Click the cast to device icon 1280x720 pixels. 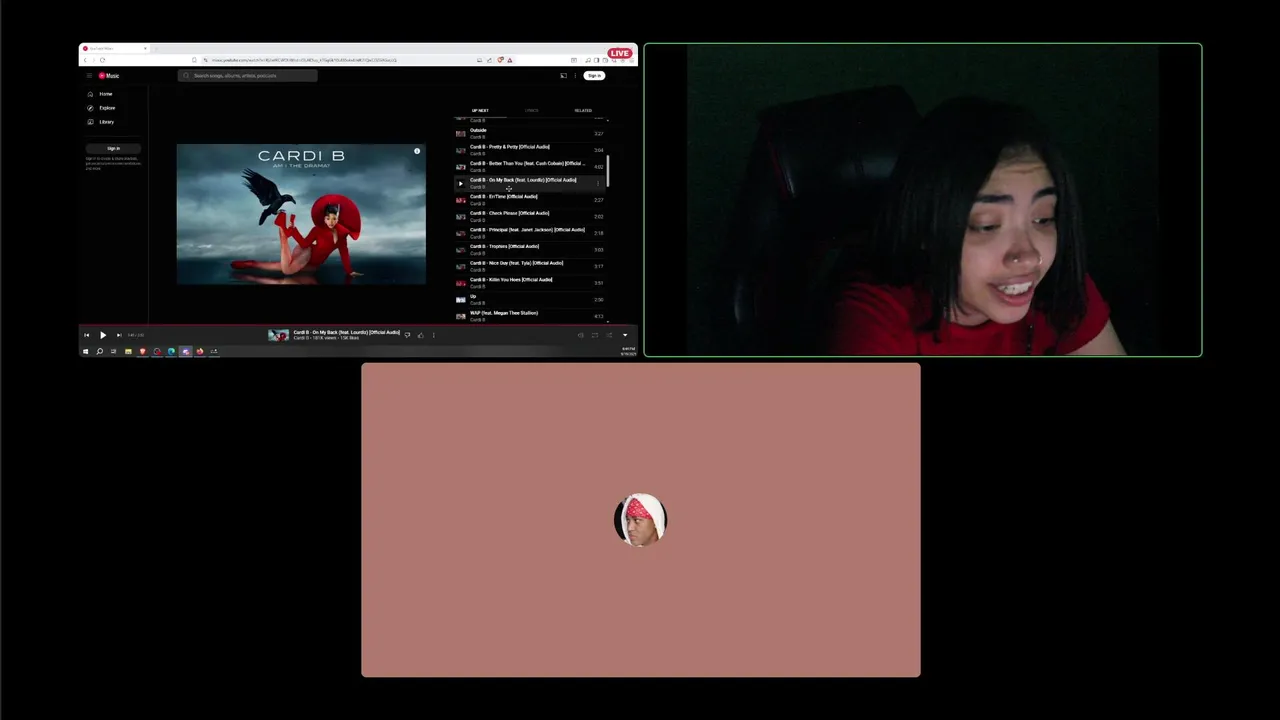click(x=563, y=76)
